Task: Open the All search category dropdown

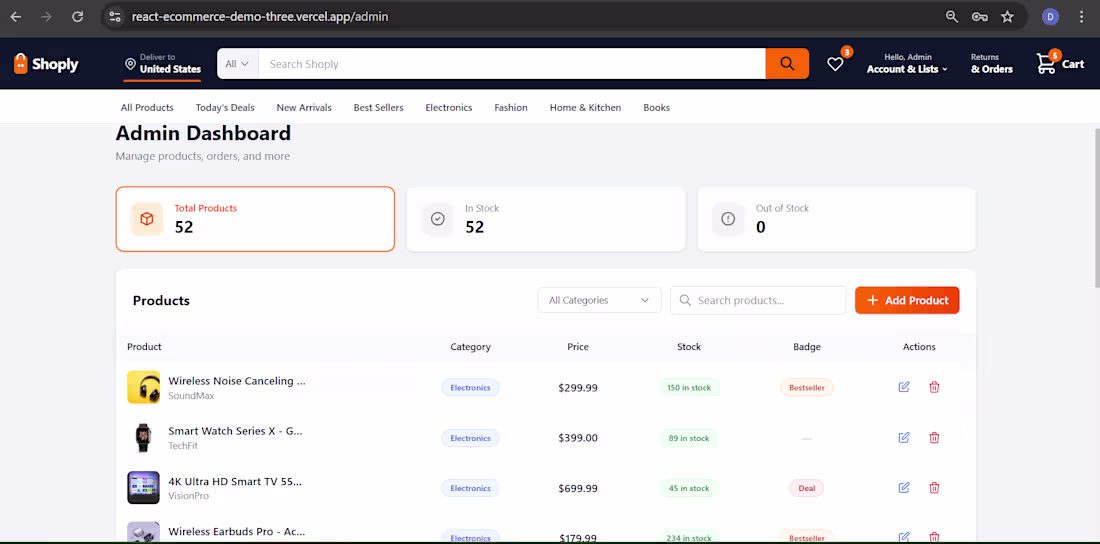Action: click(x=237, y=64)
